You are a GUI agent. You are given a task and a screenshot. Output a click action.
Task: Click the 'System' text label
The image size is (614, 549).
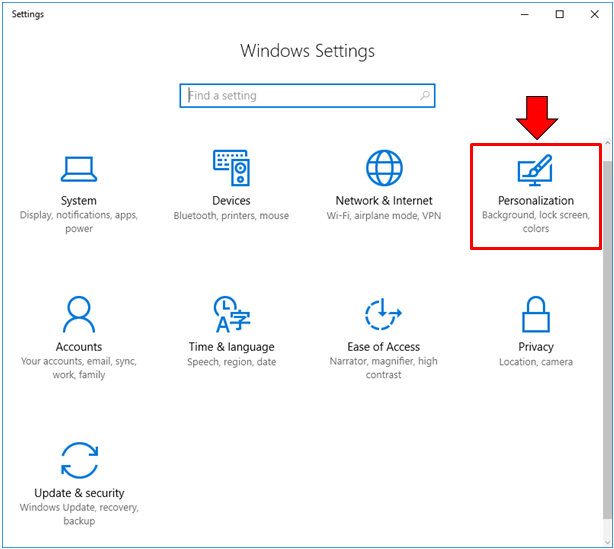coord(78,201)
